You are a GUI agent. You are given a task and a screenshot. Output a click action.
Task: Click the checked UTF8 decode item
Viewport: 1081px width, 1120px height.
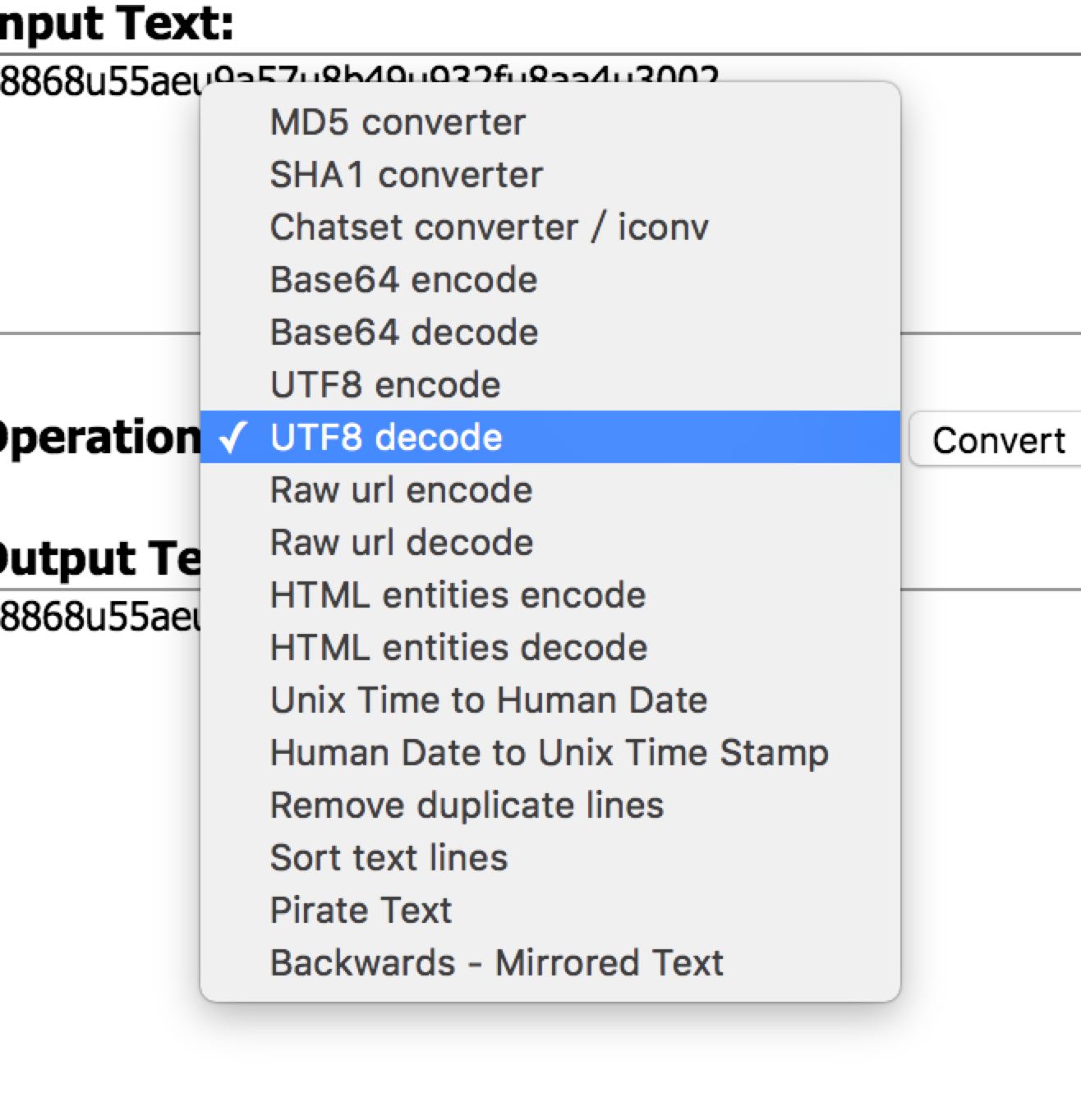[x=386, y=438]
